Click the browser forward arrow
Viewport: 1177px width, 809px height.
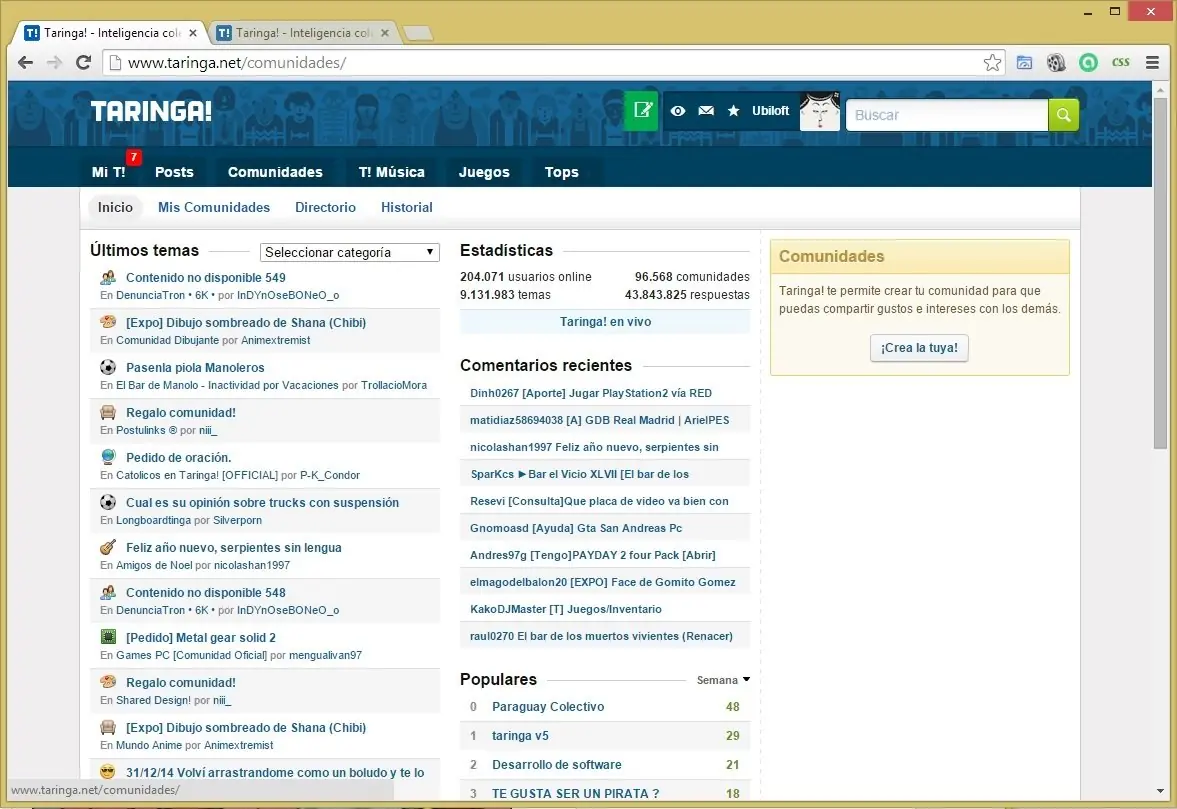point(54,63)
